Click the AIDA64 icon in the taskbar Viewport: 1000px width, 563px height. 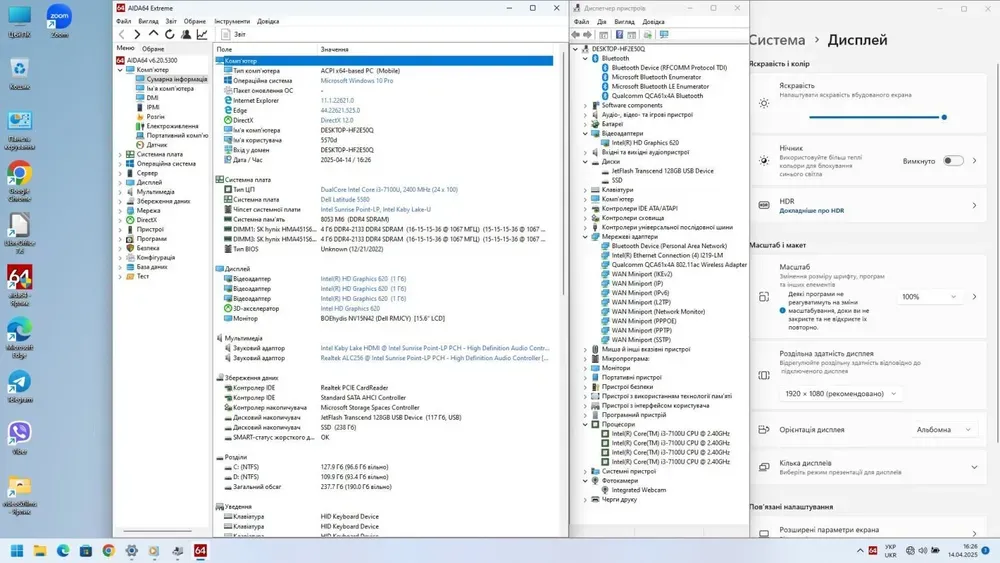pyautogui.click(x=200, y=551)
